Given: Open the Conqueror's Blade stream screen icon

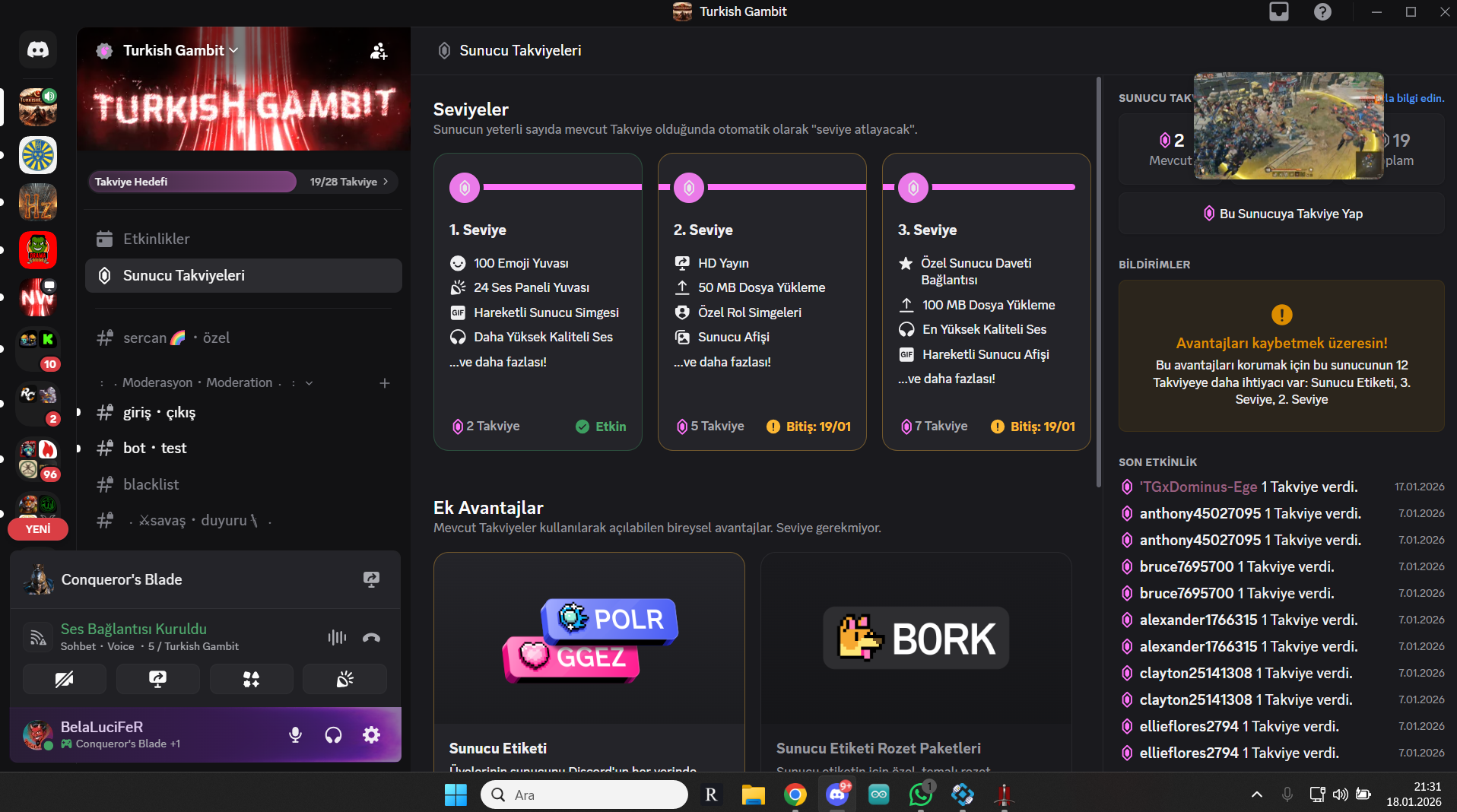Looking at the screenshot, I should [371, 579].
